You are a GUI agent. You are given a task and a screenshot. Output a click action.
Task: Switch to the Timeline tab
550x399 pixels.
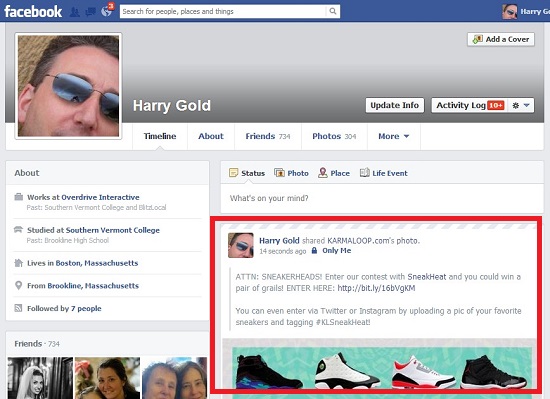[x=160, y=136]
